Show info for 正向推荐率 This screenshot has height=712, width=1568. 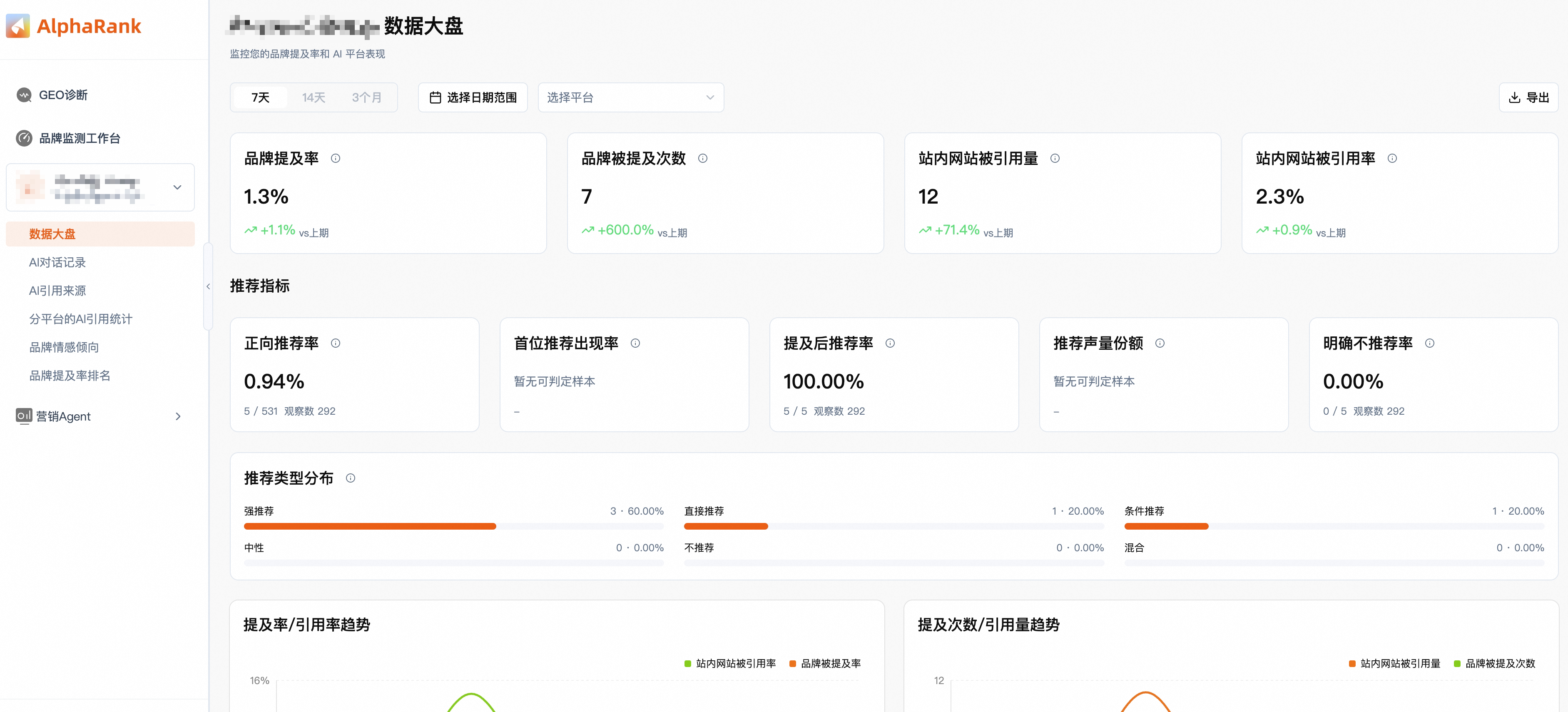[x=336, y=343]
